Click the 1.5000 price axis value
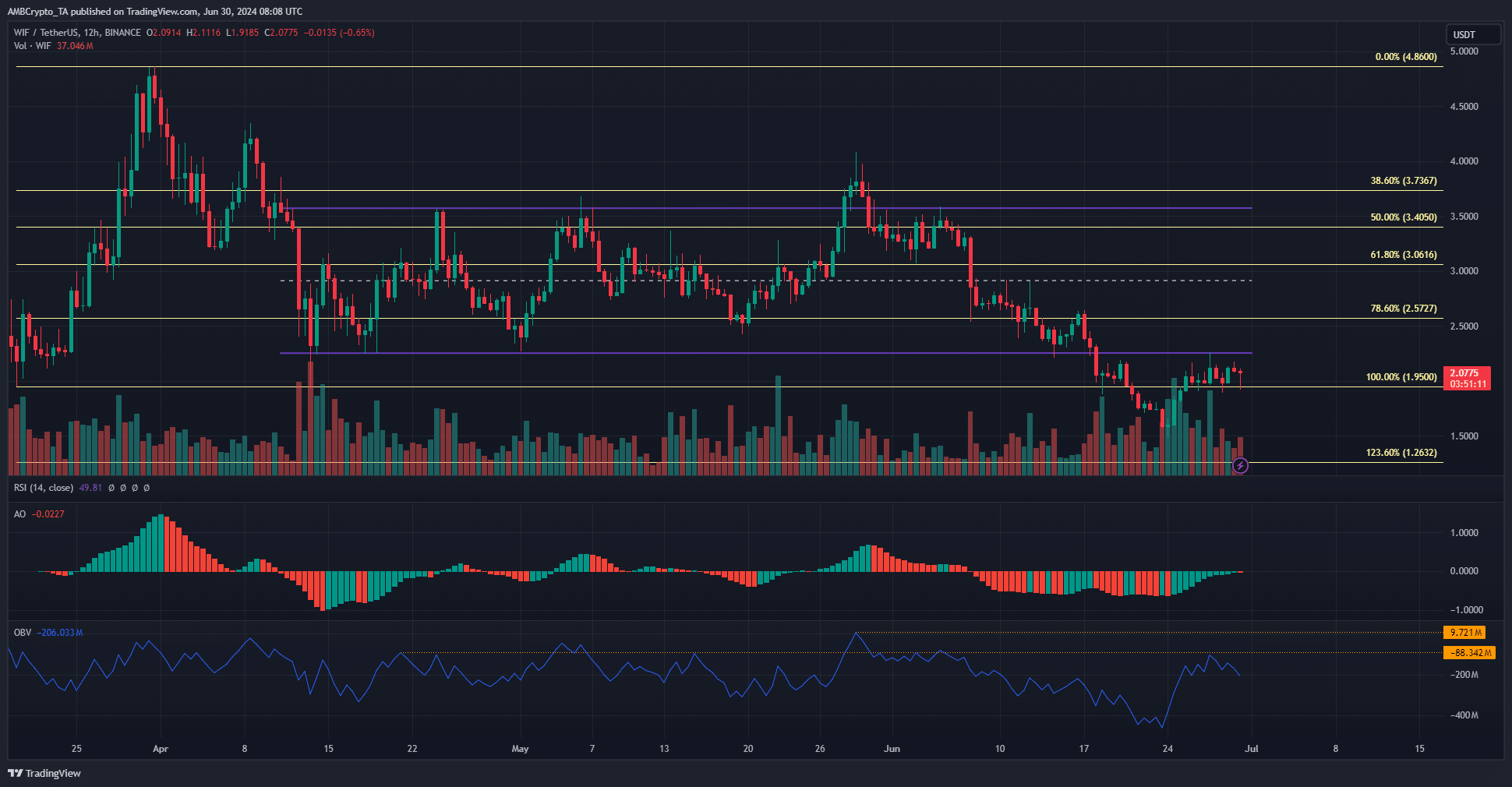This screenshot has width=1512, height=787. coord(1464,436)
